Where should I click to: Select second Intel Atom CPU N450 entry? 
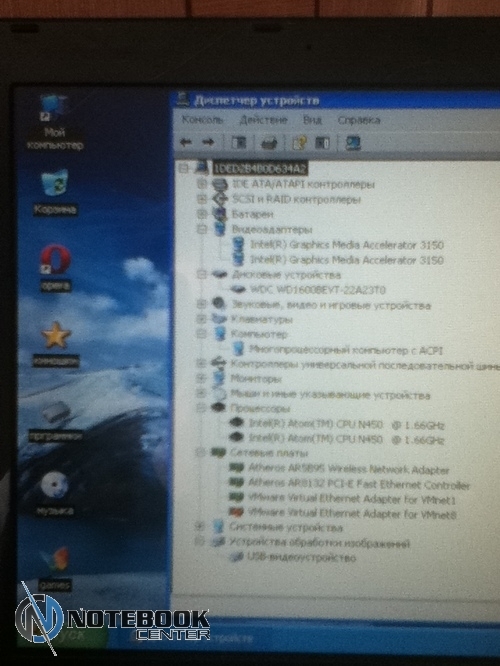346,439
